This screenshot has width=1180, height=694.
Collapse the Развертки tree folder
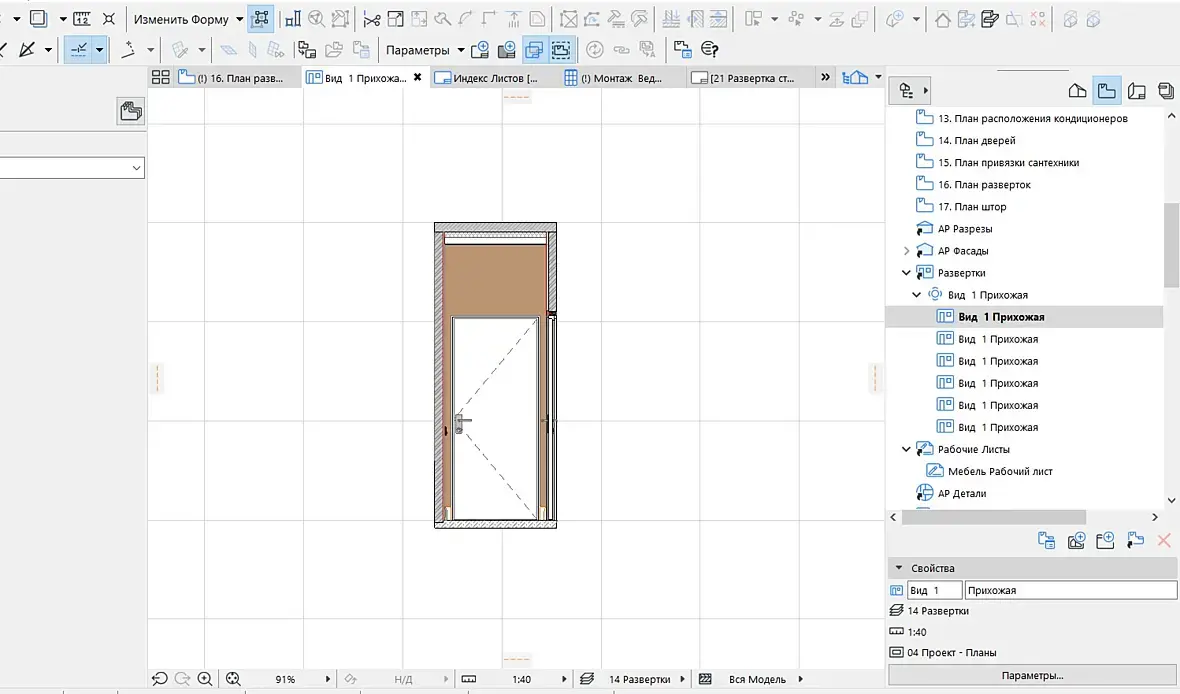pyautogui.click(x=907, y=273)
